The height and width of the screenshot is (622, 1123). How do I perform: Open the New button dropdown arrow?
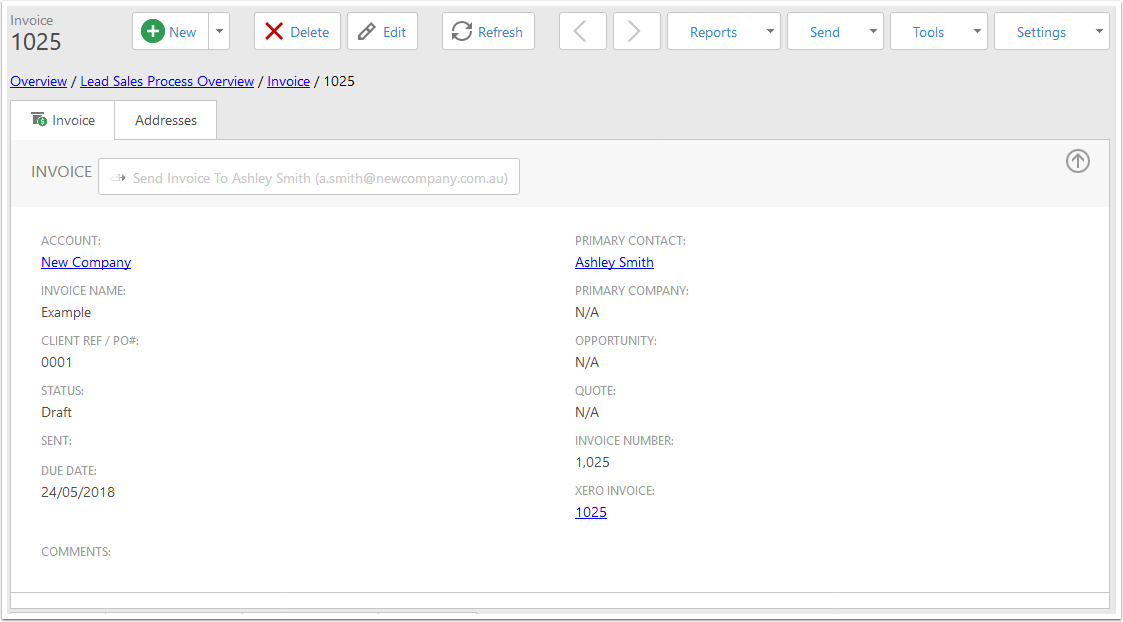(x=219, y=32)
